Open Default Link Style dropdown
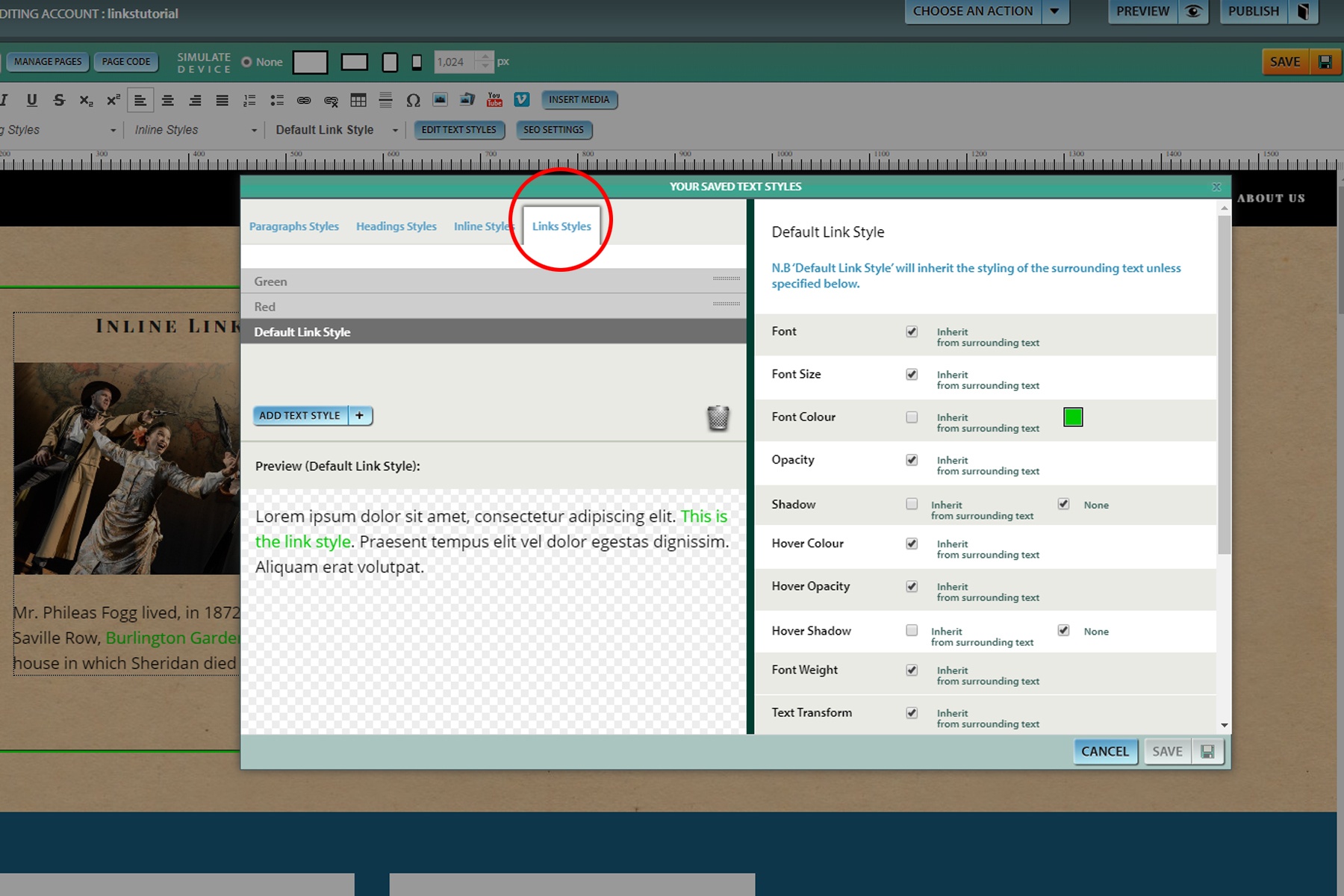The width and height of the screenshot is (1344, 896). pos(336,130)
